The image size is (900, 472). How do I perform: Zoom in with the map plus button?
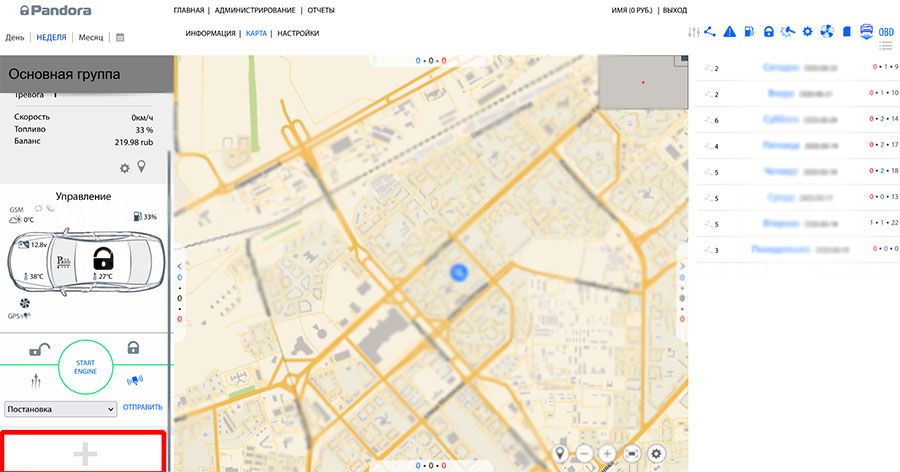tap(607, 454)
